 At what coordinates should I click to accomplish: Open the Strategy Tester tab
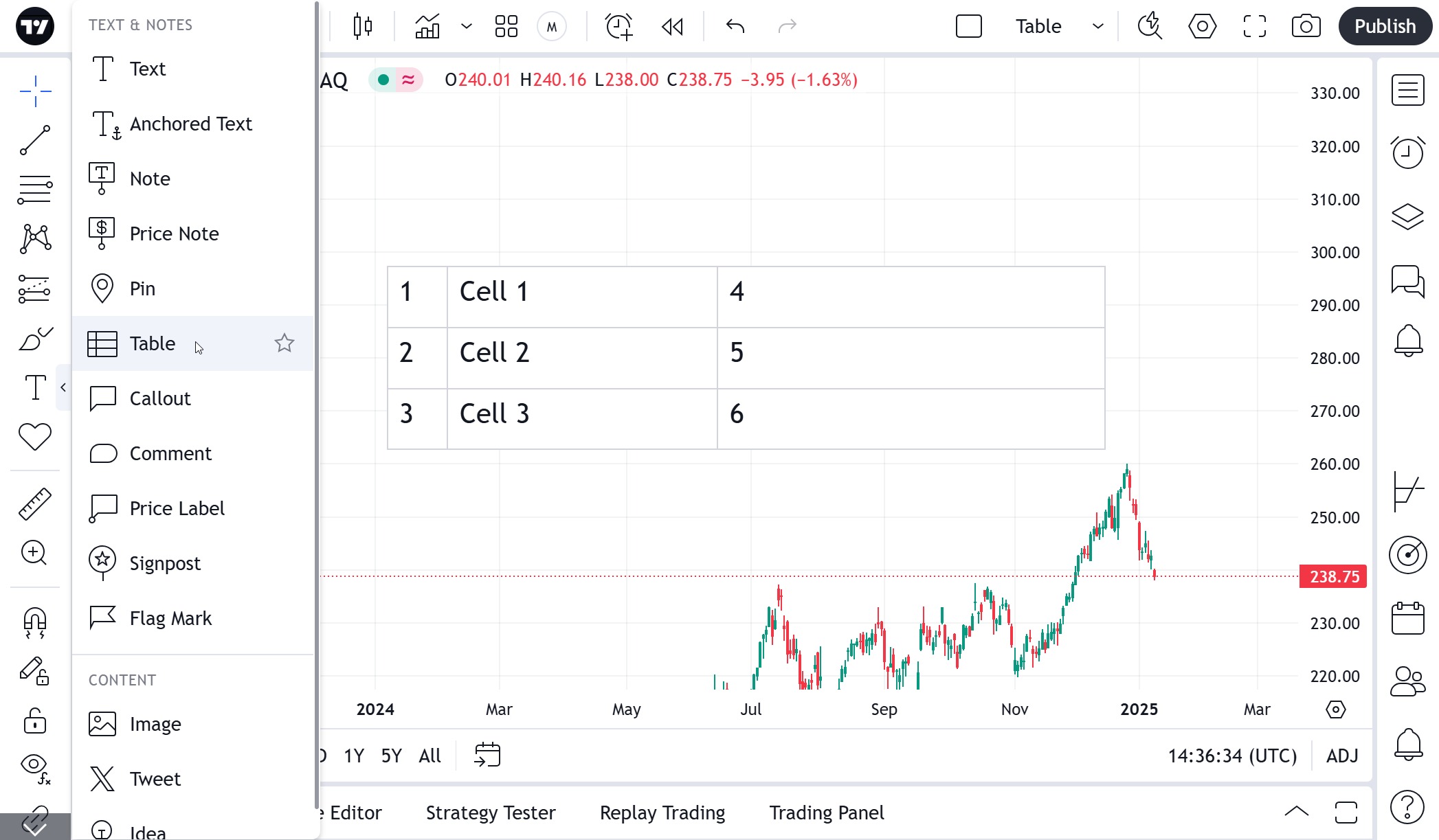coord(490,813)
